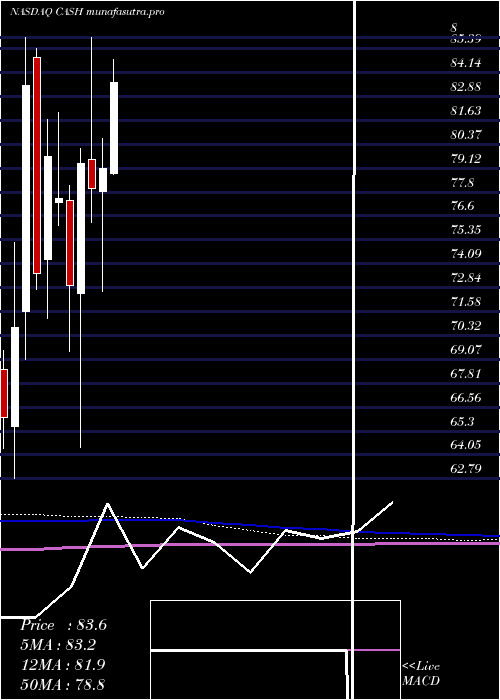This screenshot has height=700, width=500.
Task: Select the 82.88 price axis label
Action: (466, 87)
